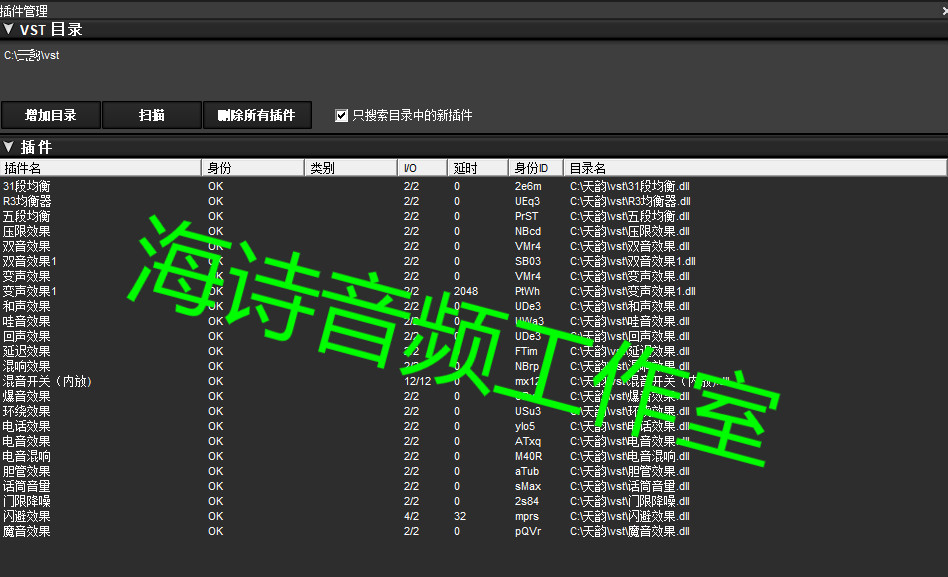Click the M40R identity ID
The width and height of the screenshot is (948, 577).
coord(528,456)
